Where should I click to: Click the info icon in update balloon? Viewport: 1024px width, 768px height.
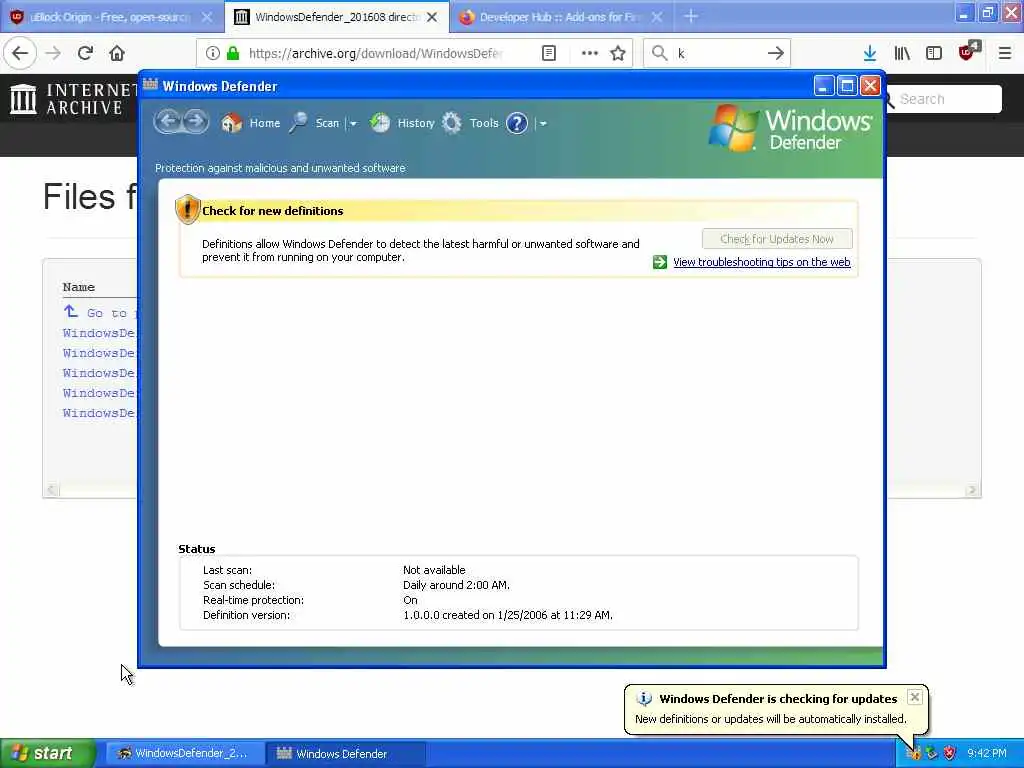pos(644,698)
